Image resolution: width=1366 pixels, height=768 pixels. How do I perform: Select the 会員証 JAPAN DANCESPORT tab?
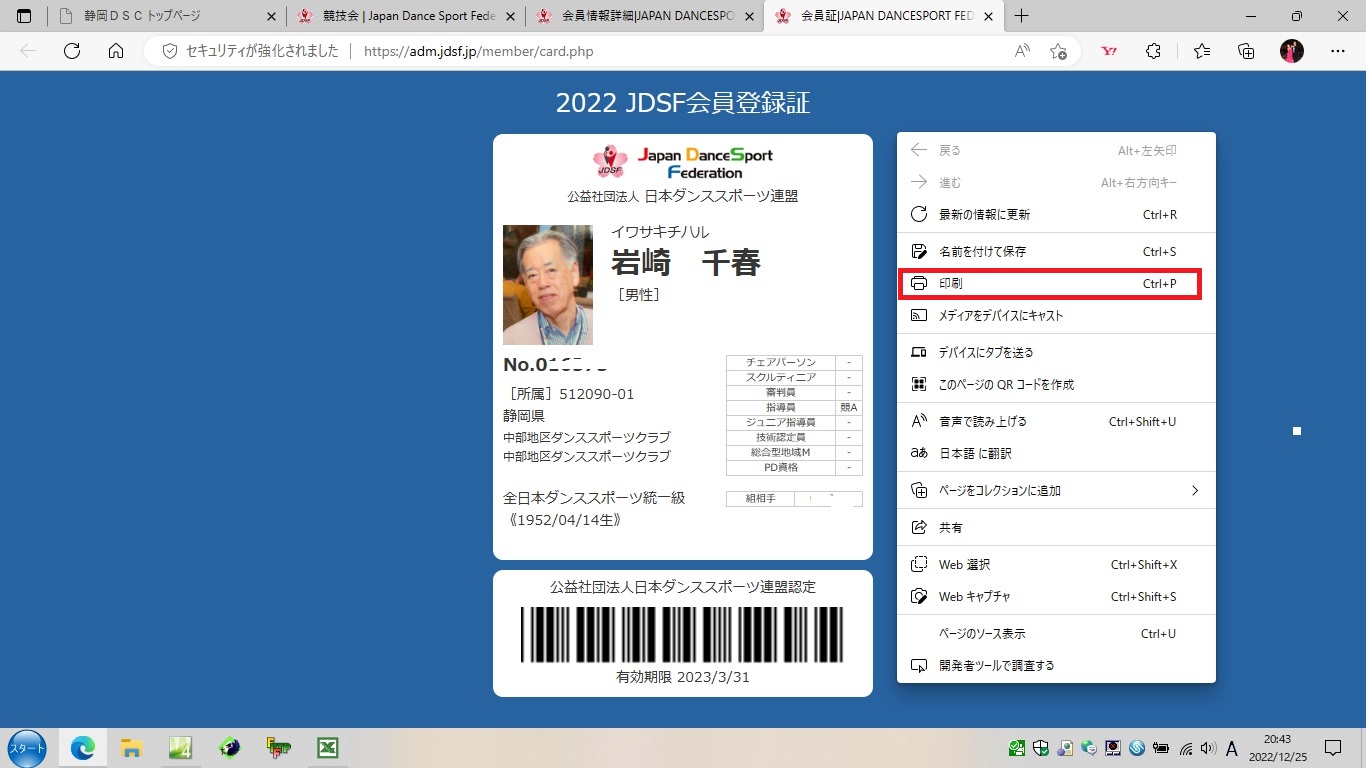[883, 16]
